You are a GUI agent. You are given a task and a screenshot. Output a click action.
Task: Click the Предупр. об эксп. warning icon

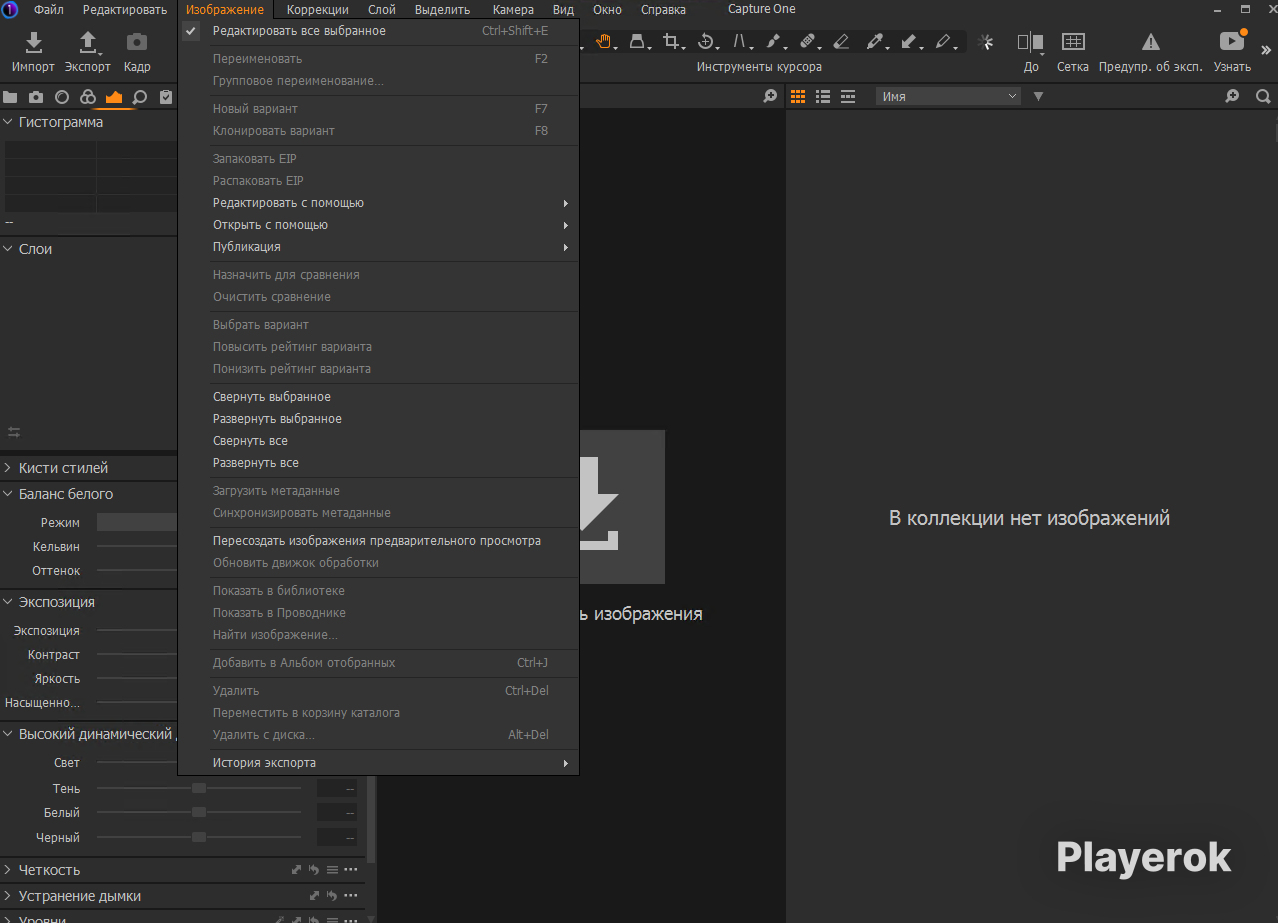coord(1151,42)
